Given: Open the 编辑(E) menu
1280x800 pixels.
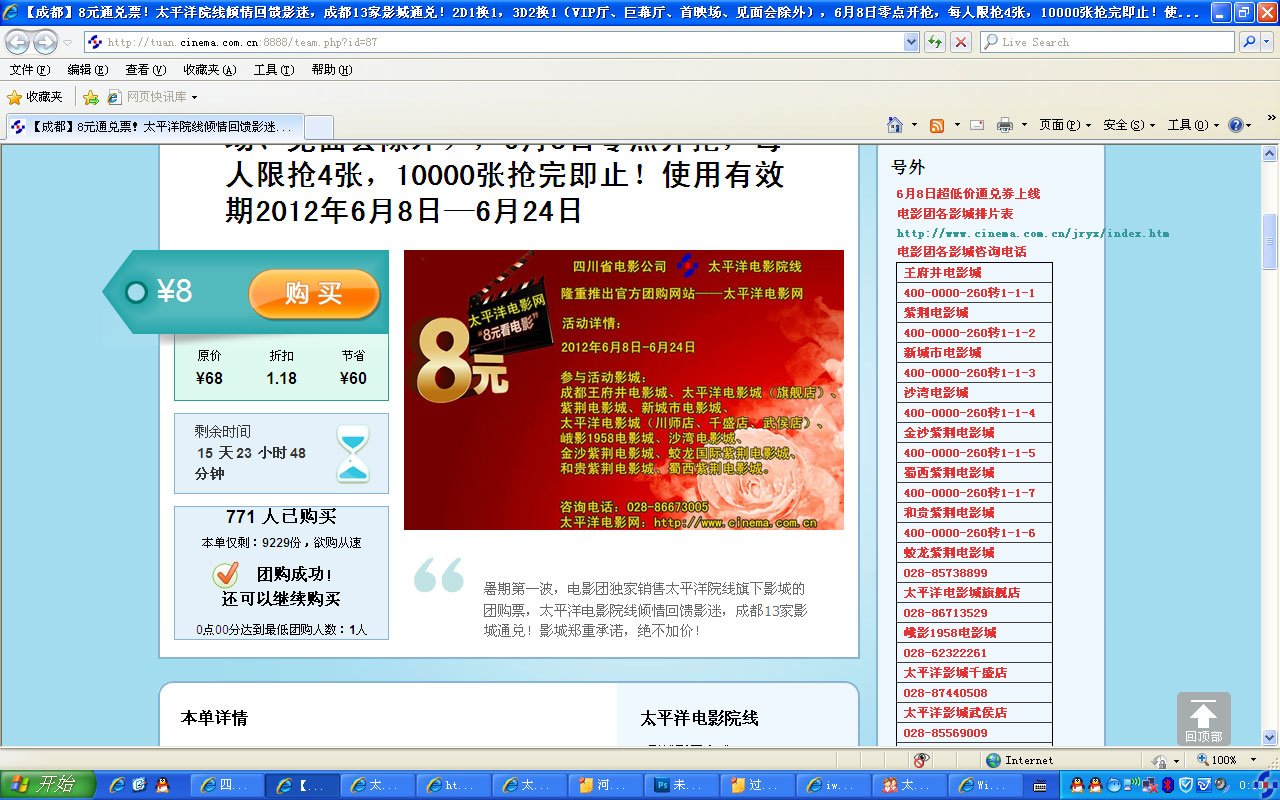Looking at the screenshot, I should tap(88, 70).
